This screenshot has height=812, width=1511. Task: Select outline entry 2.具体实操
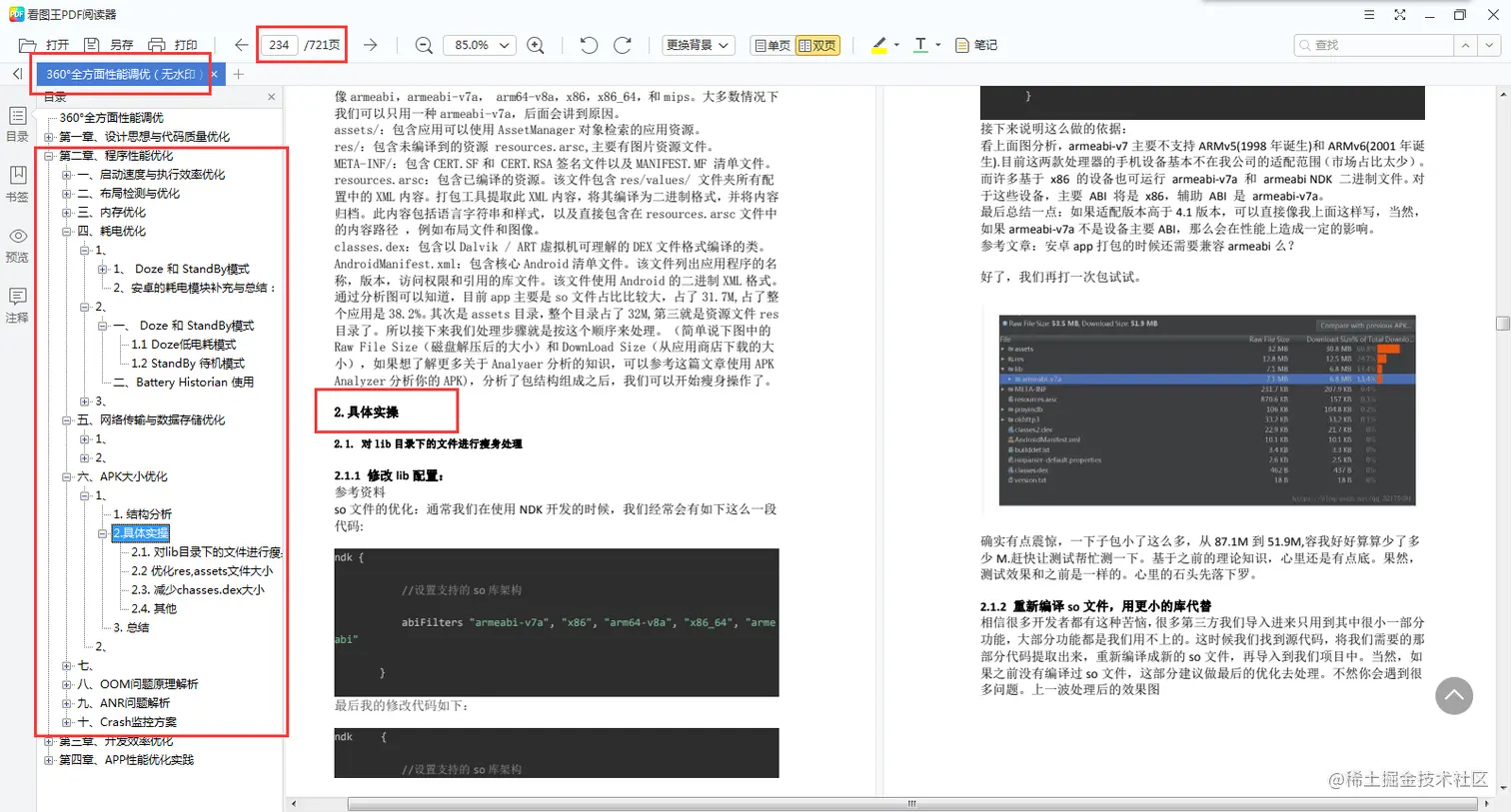(x=141, y=533)
